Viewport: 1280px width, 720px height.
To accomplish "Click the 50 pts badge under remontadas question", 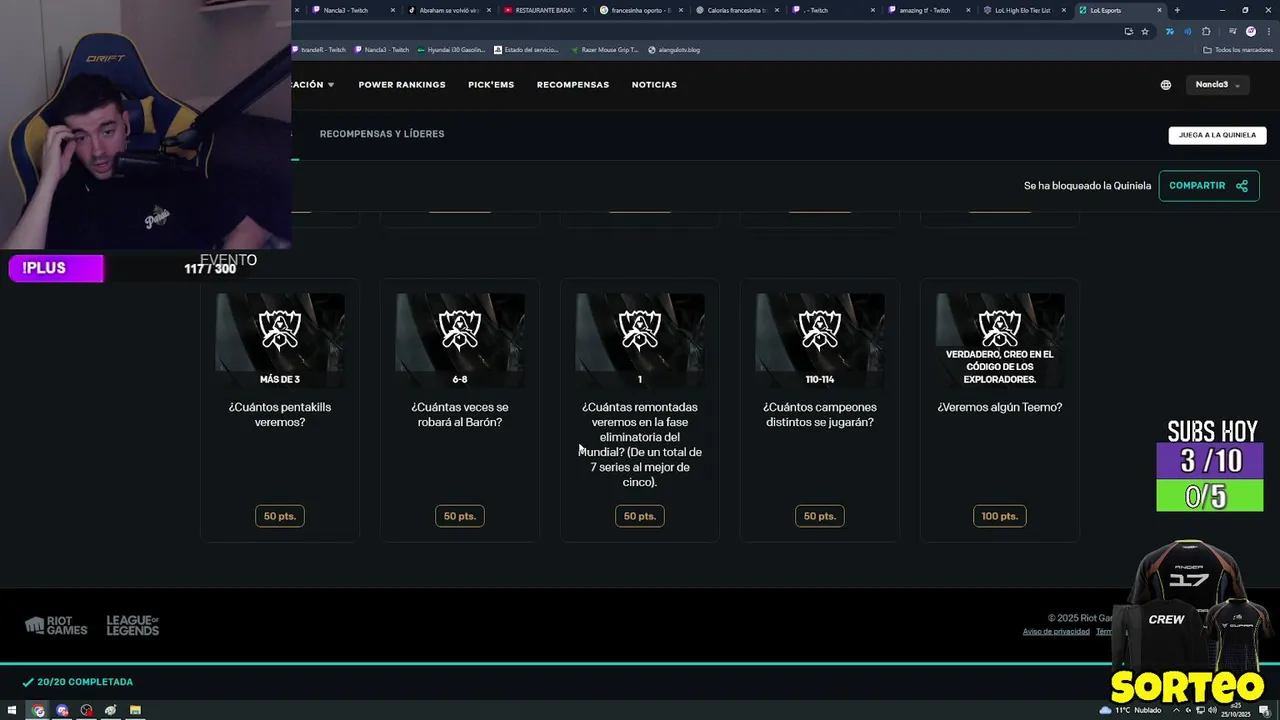I will pyautogui.click(x=640, y=516).
